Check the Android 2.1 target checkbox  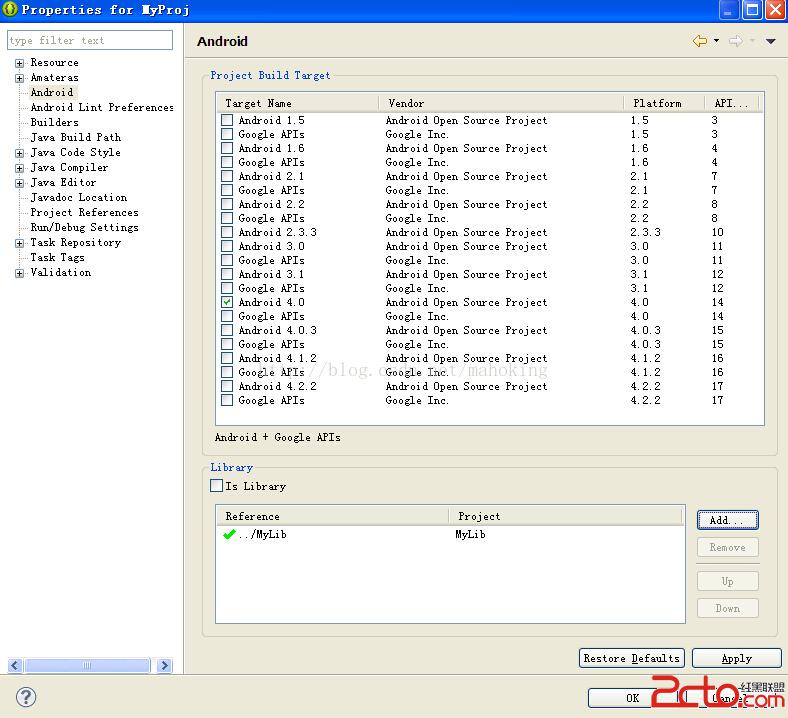pos(227,176)
